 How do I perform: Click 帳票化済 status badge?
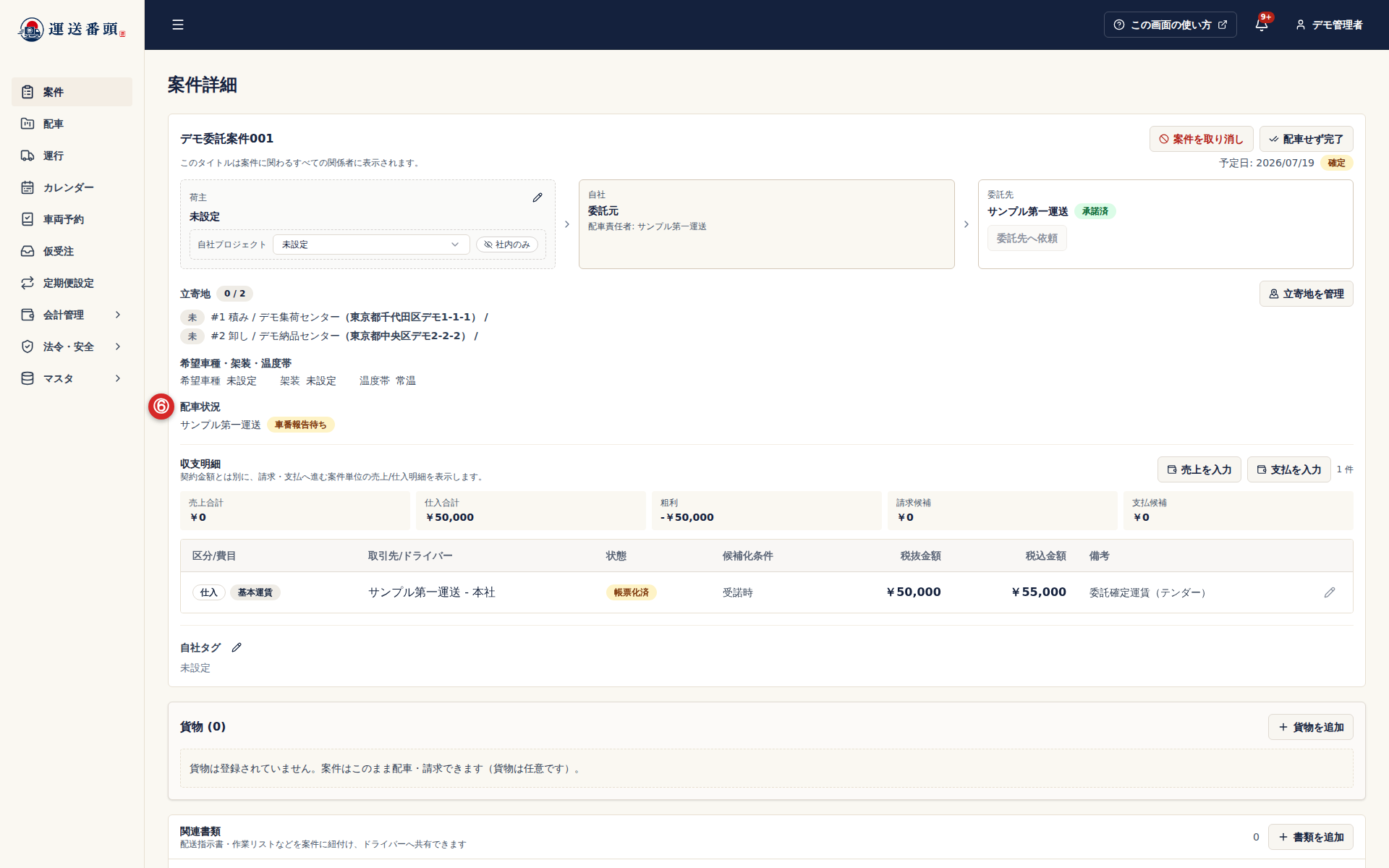[631, 592]
